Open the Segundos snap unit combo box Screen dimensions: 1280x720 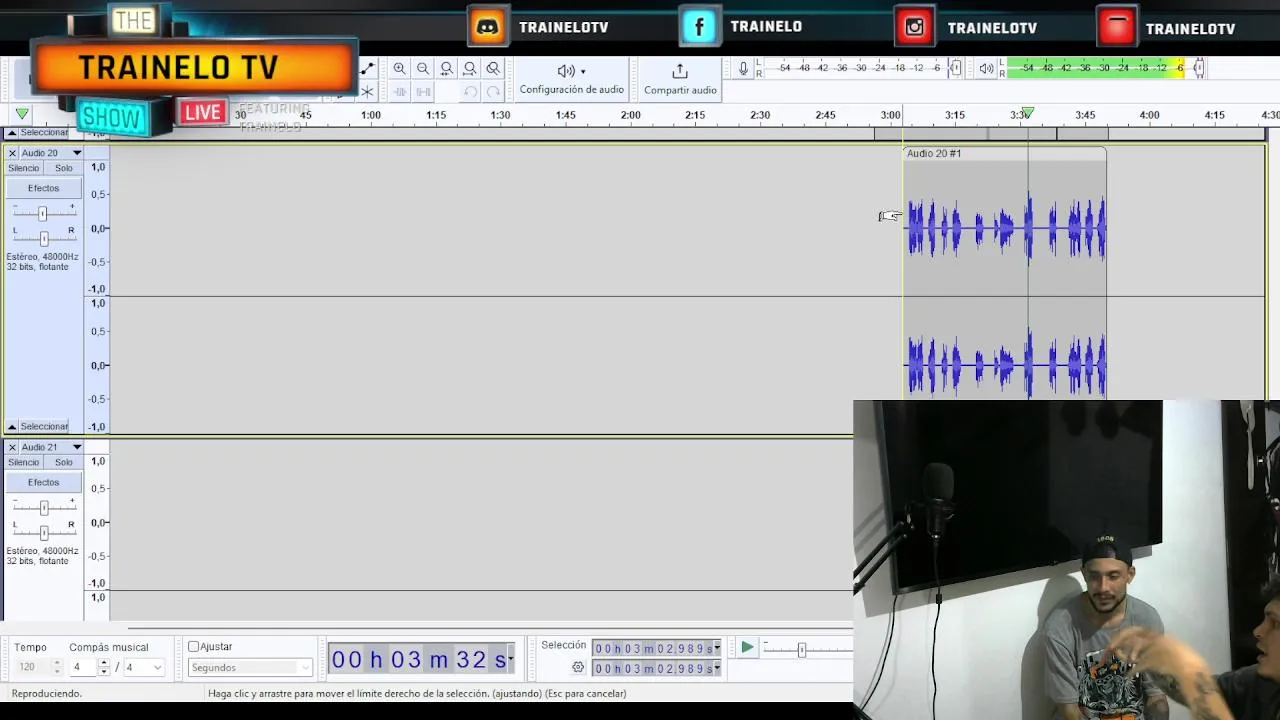(x=250, y=667)
